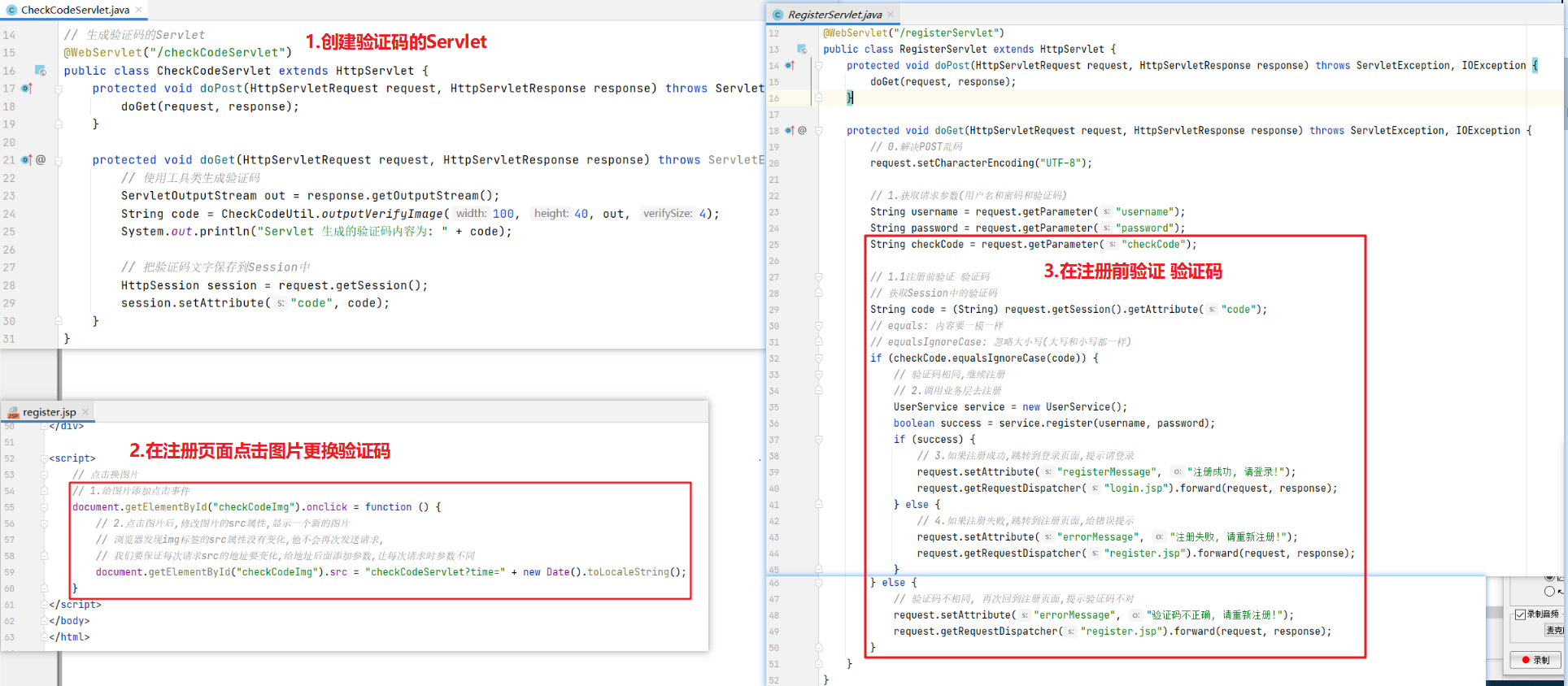Click the override gutter icon on CheckCodeServlet line 21
Screen dimensions: 1568x686
point(26,160)
